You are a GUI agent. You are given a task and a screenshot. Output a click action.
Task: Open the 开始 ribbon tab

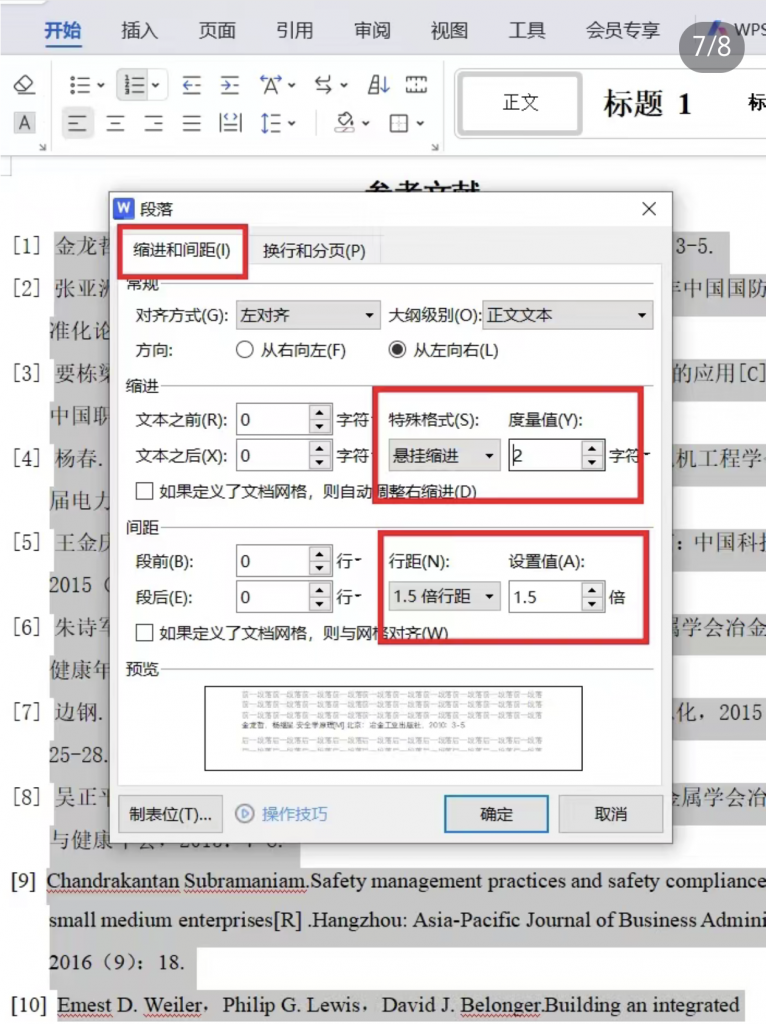coord(63,31)
